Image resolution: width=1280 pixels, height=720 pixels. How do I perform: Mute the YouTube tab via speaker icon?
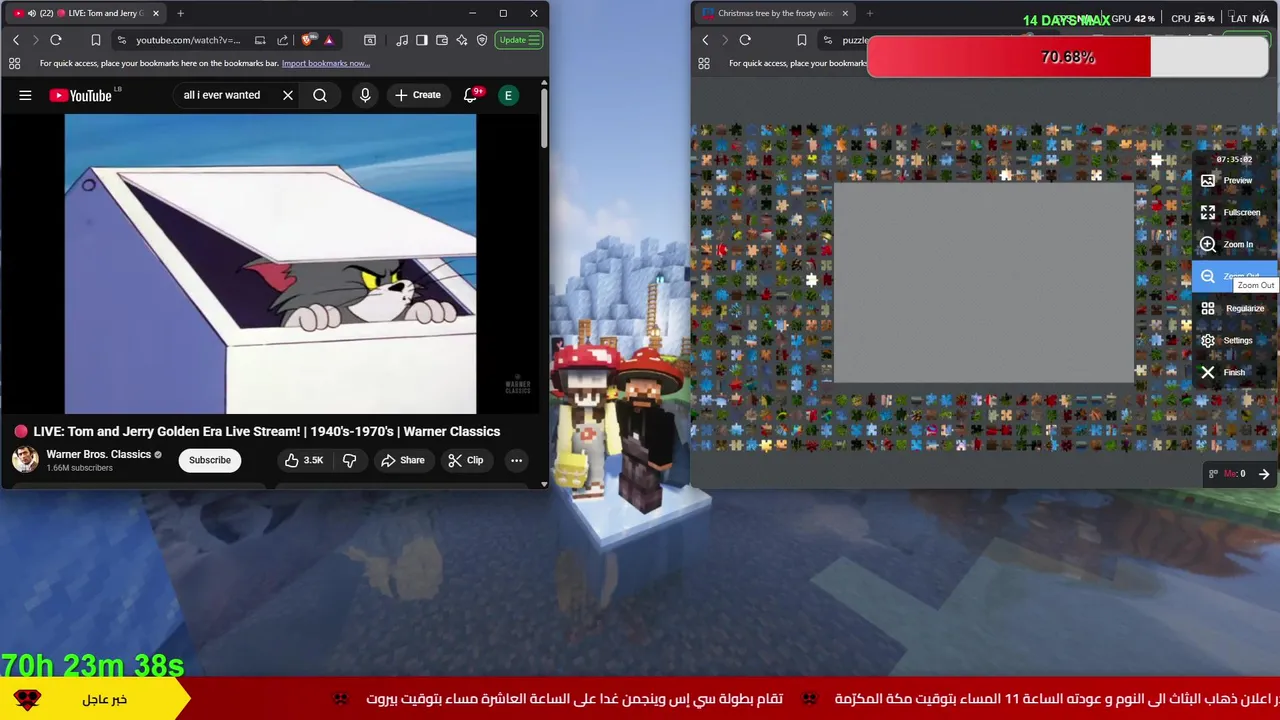coord(31,13)
